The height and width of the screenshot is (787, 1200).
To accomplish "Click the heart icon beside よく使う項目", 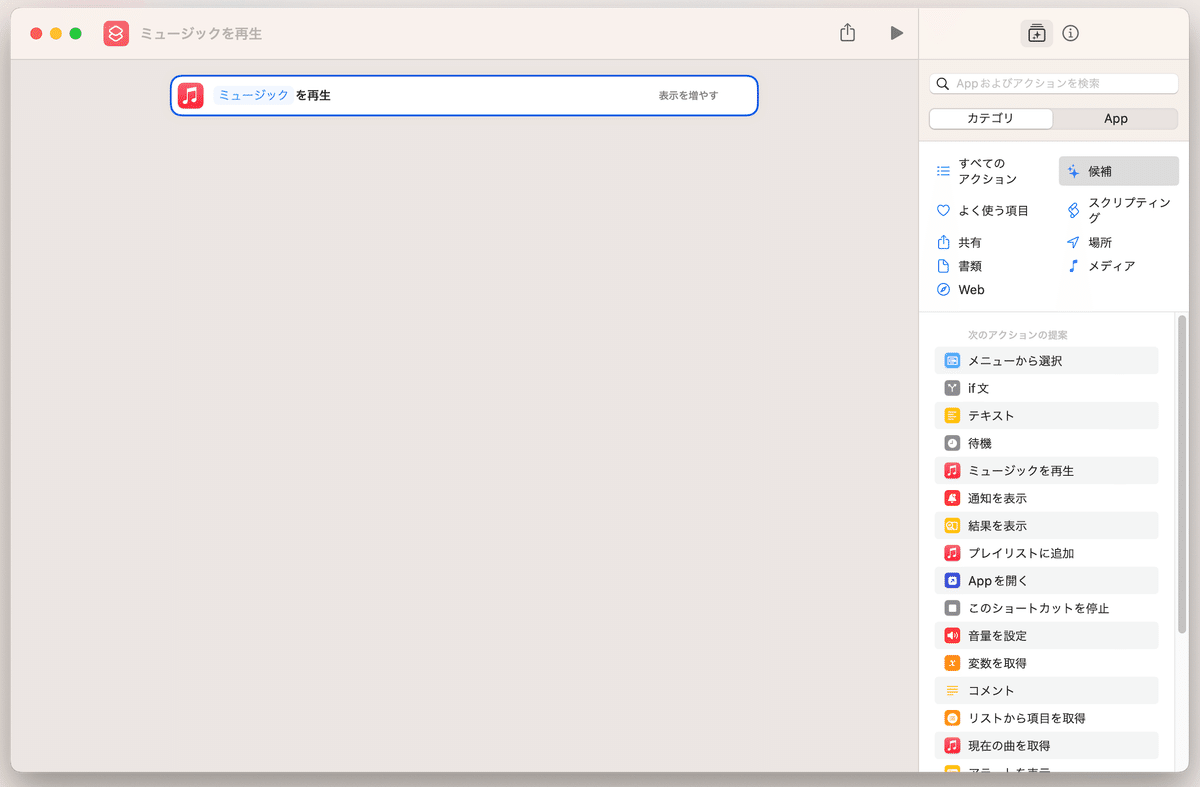I will pos(943,210).
